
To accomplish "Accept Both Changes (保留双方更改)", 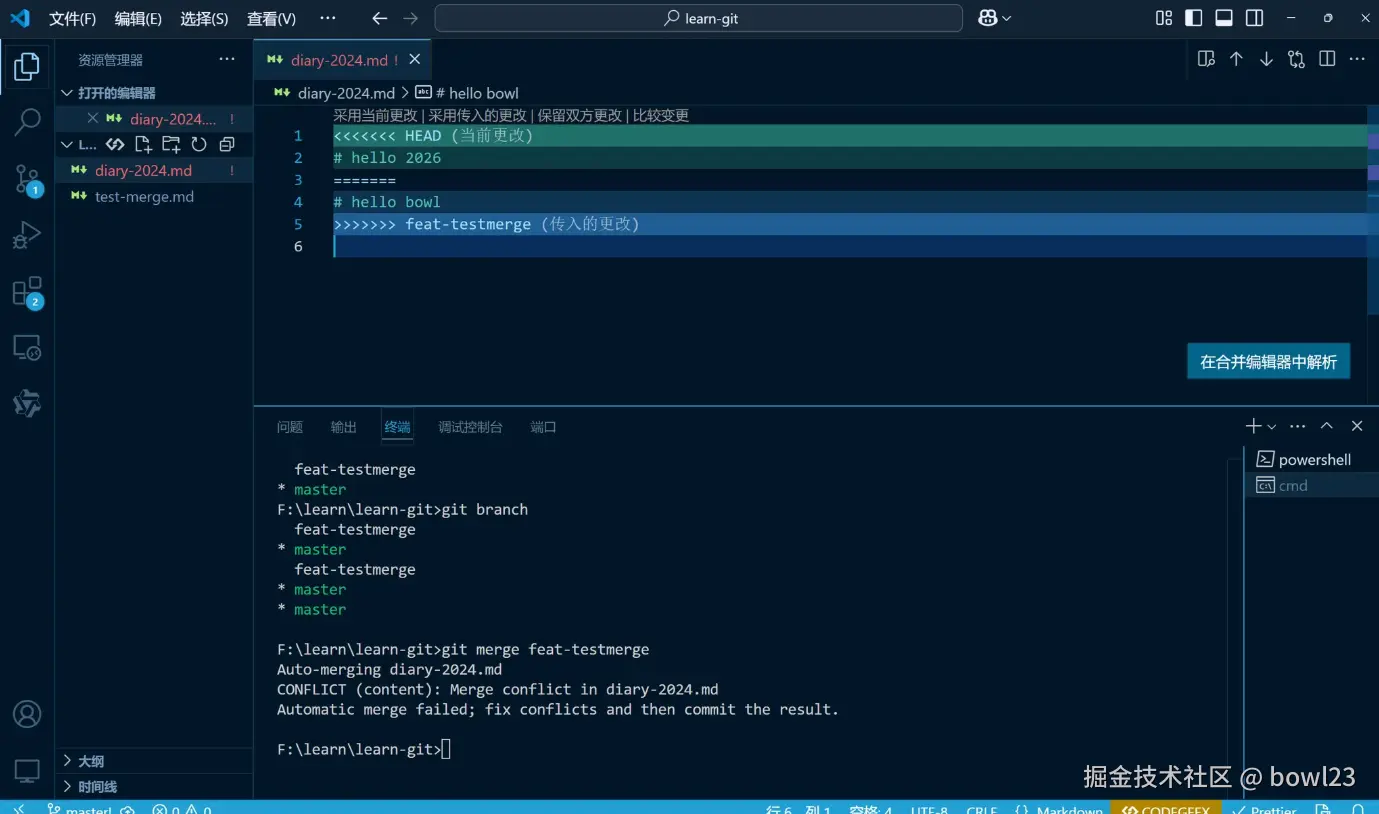I will point(579,115).
